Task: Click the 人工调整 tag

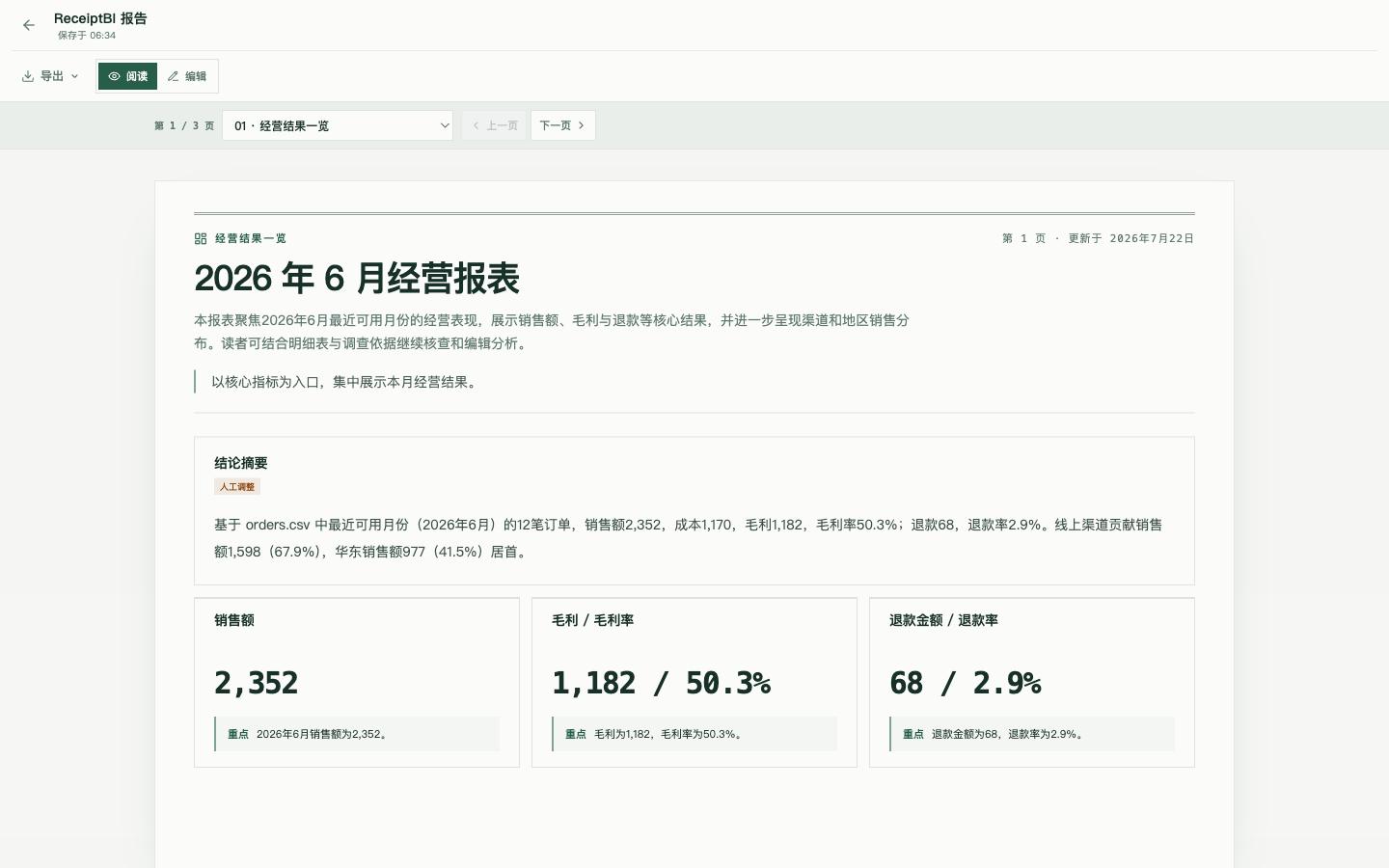Action: coord(237,487)
